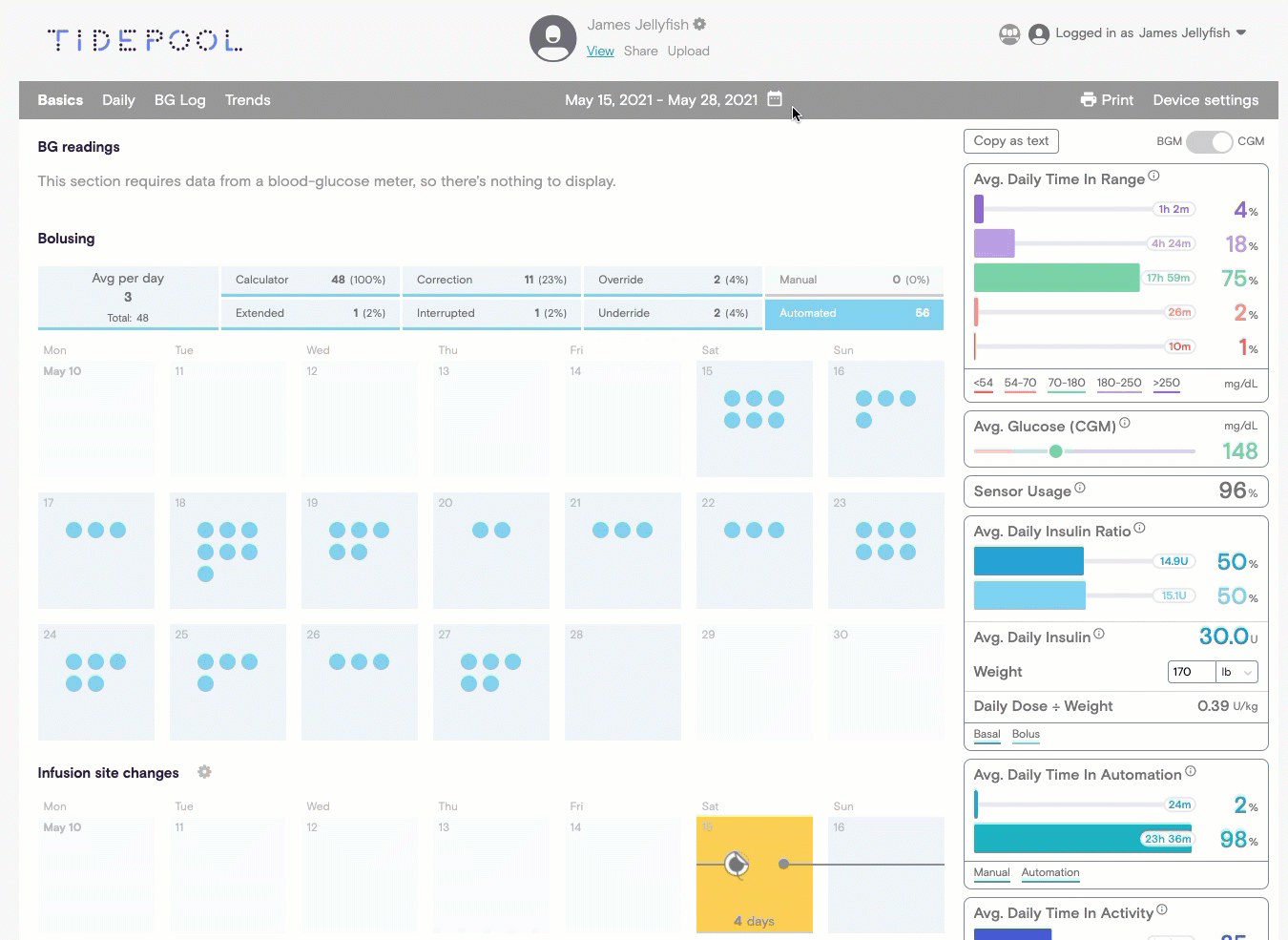Click the 54-70 range legend label
Image resolution: width=1288 pixels, height=940 pixels.
tap(1020, 384)
